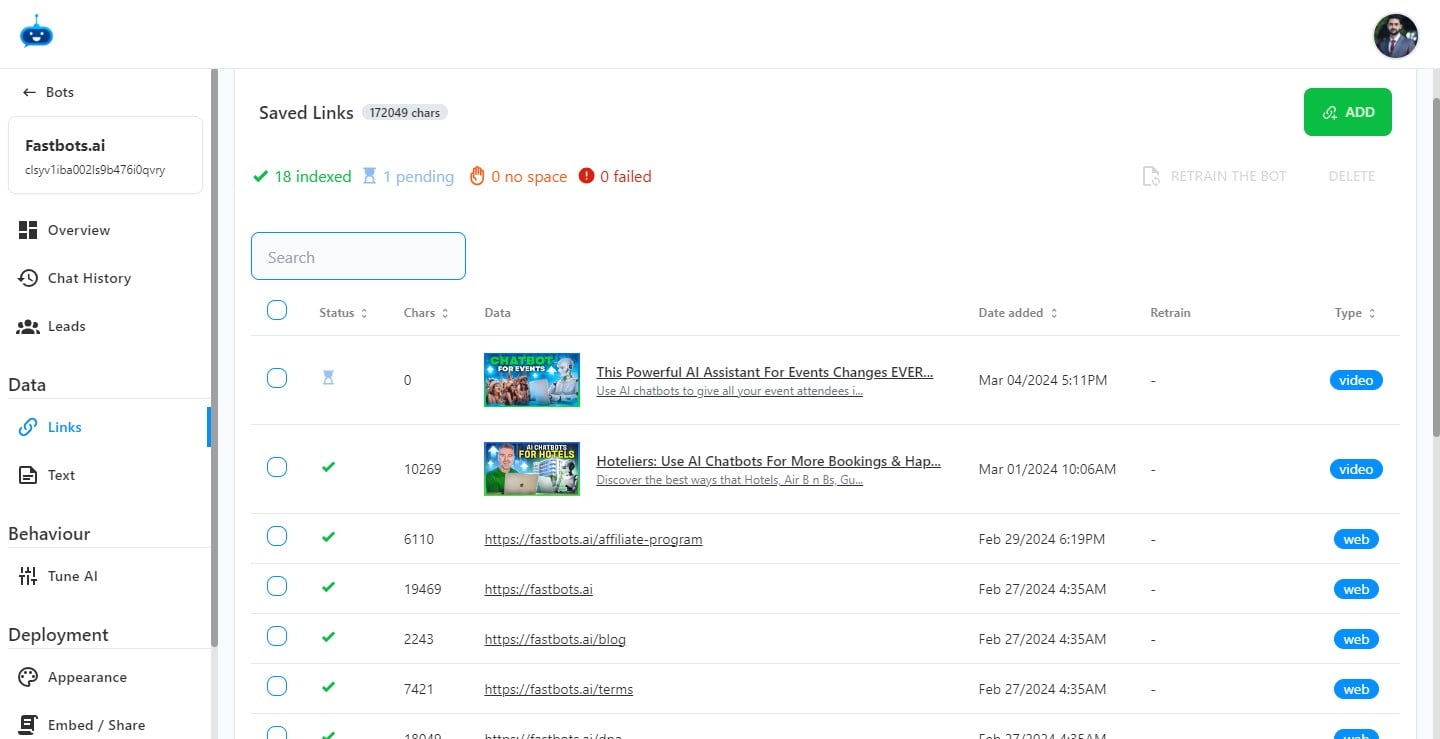The image size is (1440, 739).
Task: Click the Leads people icon
Action: (x=28, y=325)
